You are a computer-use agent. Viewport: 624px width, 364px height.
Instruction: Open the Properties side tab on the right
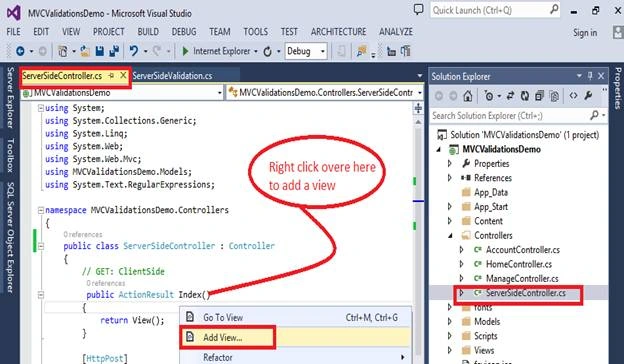click(618, 88)
